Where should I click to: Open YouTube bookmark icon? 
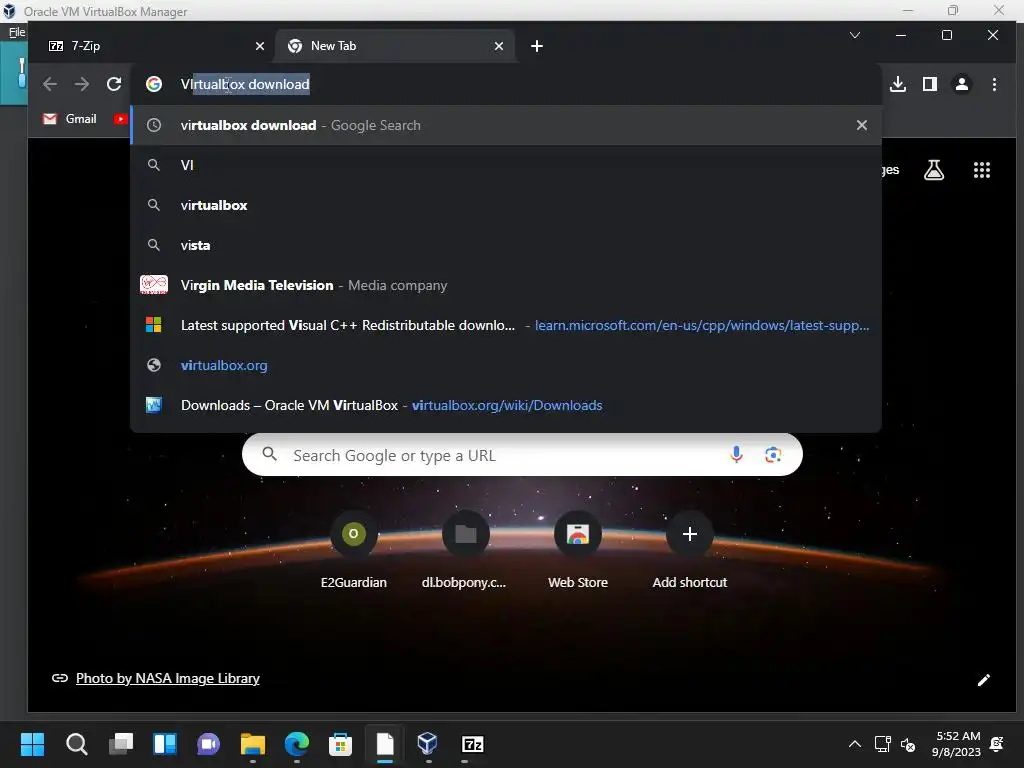pos(120,119)
